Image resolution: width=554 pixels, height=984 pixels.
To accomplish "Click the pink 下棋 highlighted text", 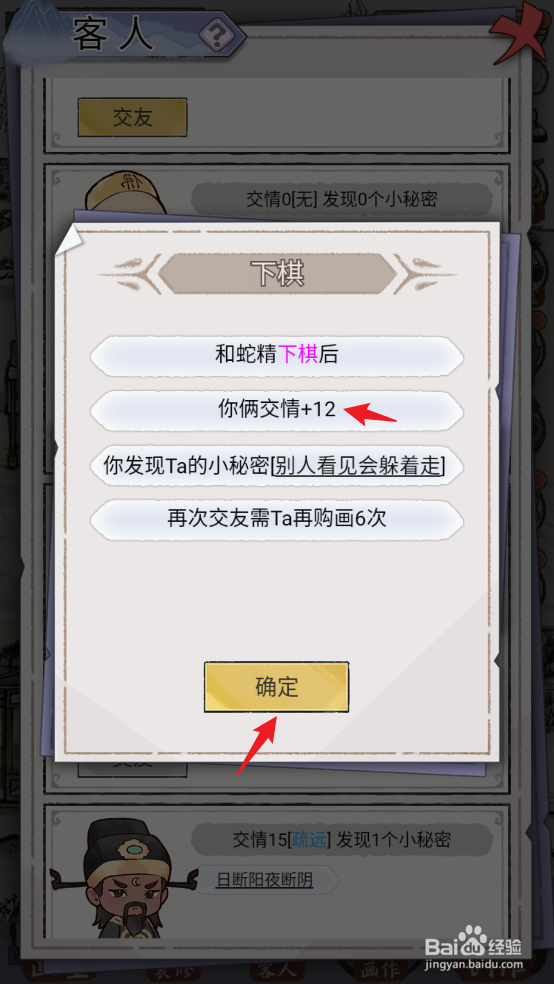I will tap(298, 355).
